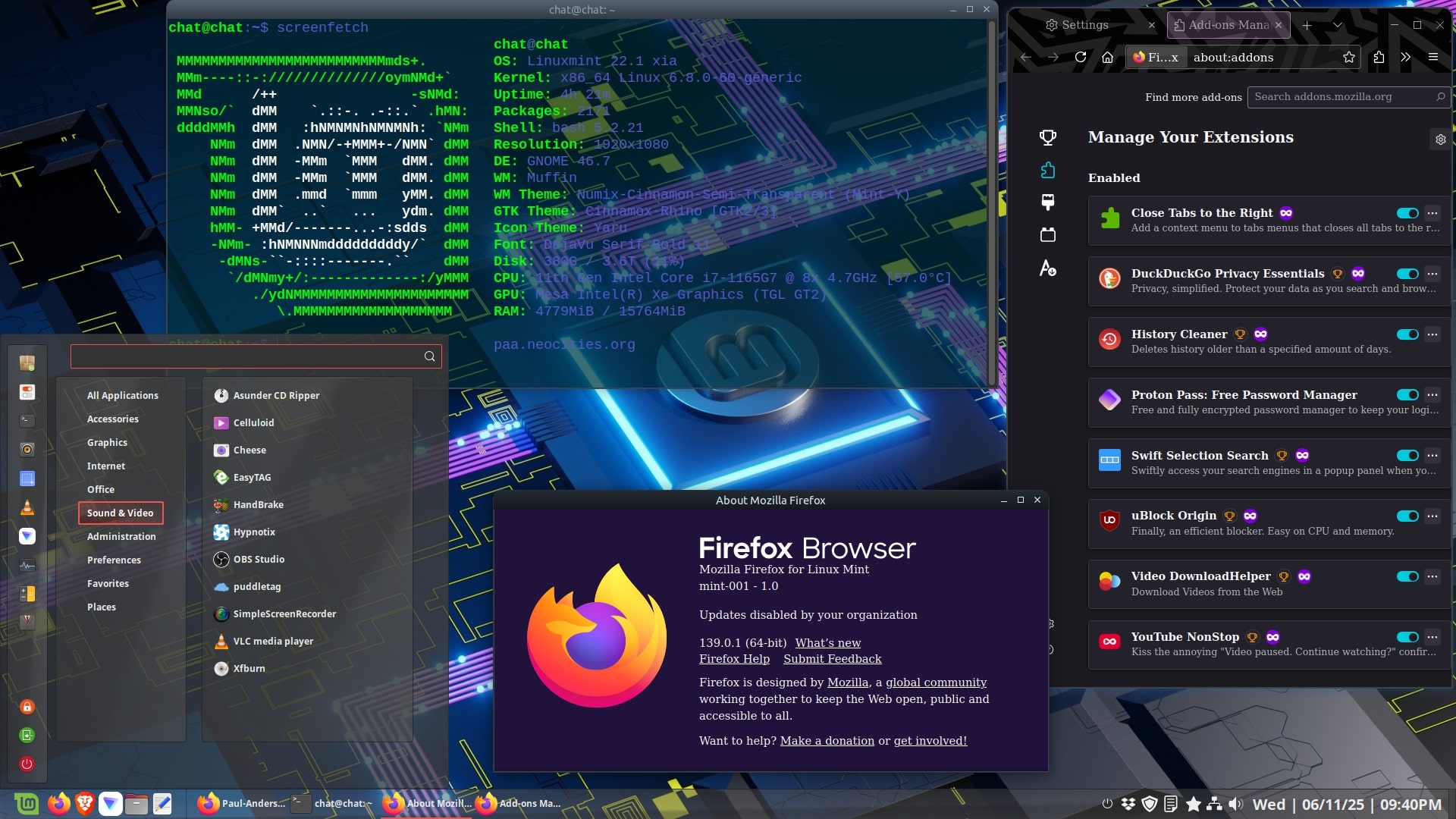Launch OBS Studio from menu

[x=259, y=559]
